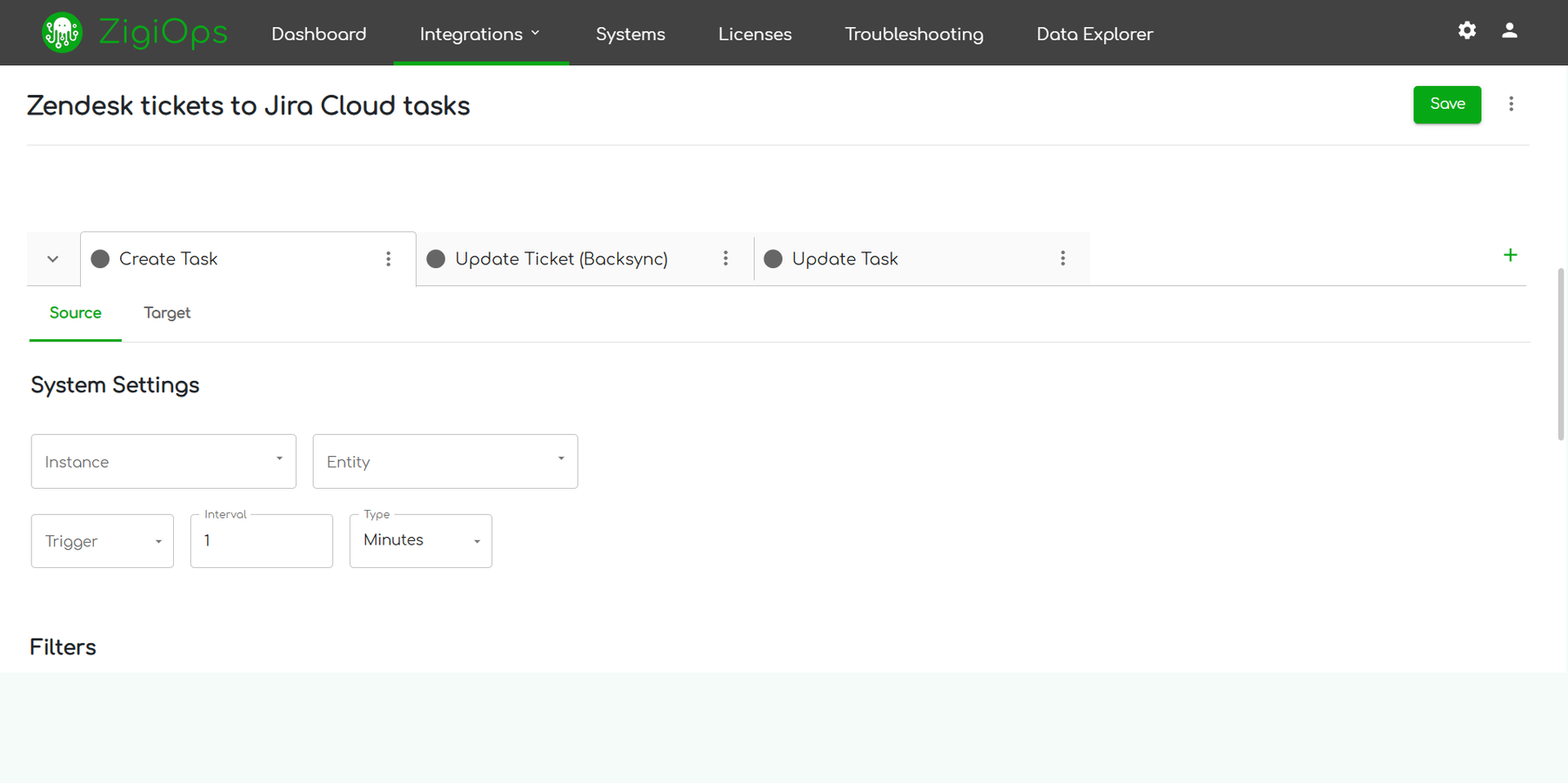The image size is (1568, 783).
Task: Open the more options menu beside Save
Action: pyautogui.click(x=1511, y=104)
